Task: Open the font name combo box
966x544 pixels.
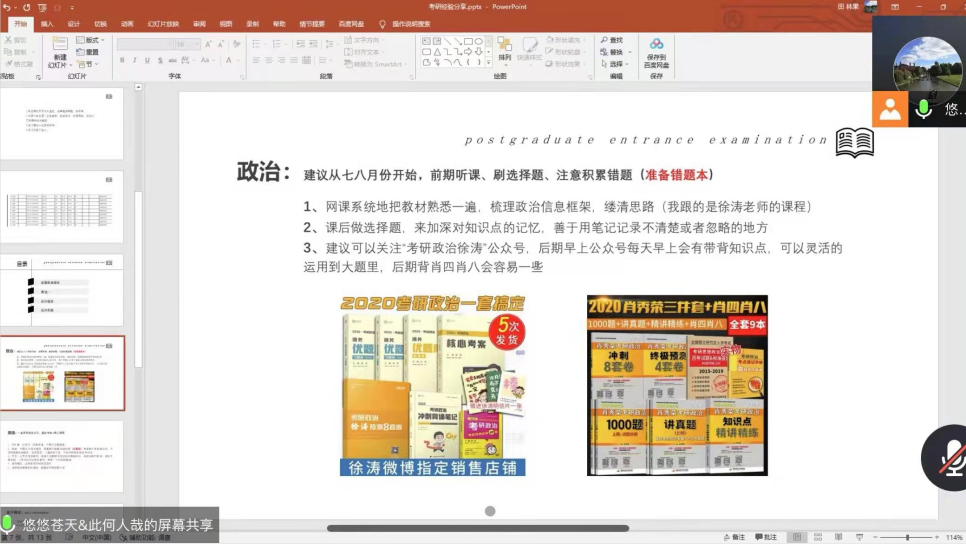Action: (x=145, y=44)
